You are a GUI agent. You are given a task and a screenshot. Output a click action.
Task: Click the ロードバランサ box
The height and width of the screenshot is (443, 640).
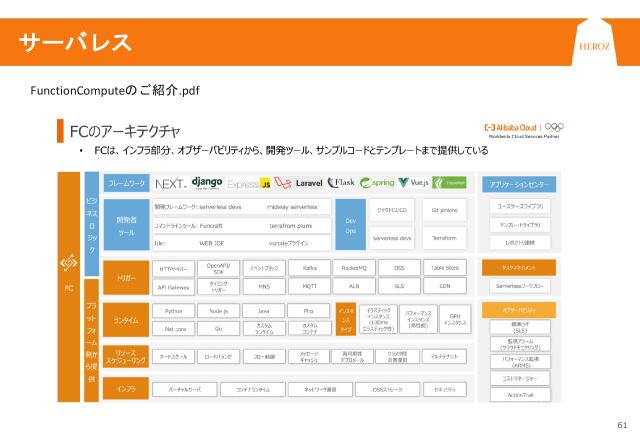tap(218, 356)
